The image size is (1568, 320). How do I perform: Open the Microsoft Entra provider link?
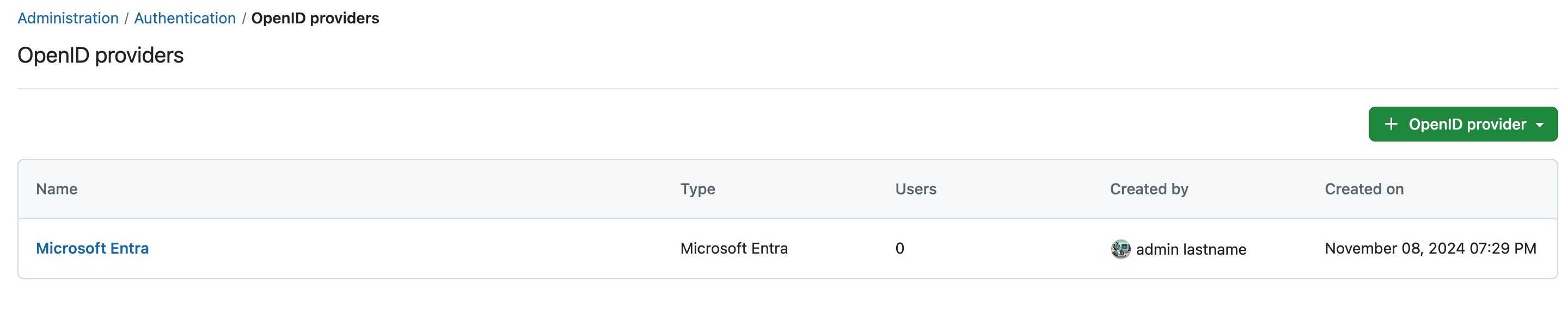(92, 248)
